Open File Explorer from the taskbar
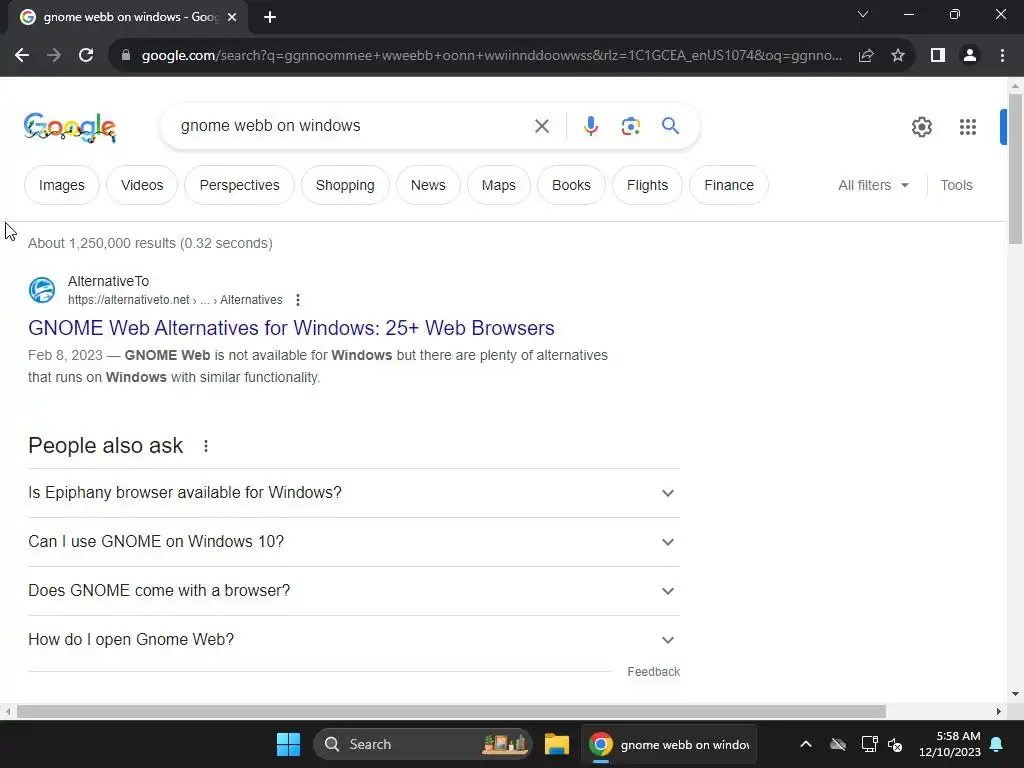Image resolution: width=1024 pixels, height=768 pixels. 556,744
